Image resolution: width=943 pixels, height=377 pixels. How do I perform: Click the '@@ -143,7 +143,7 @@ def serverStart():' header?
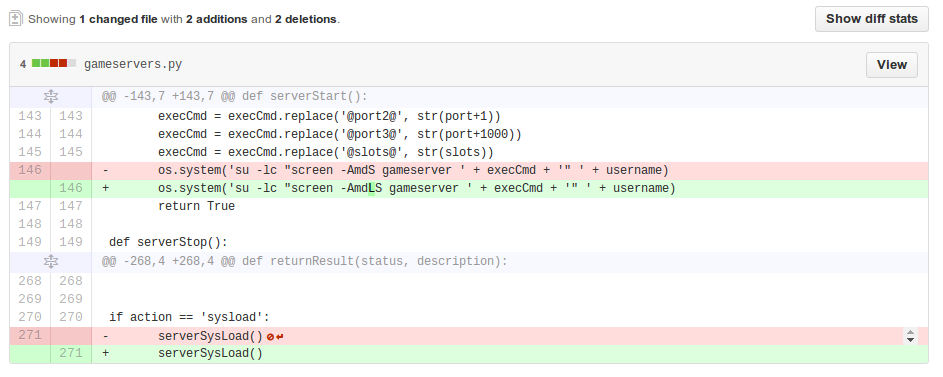[235, 96]
